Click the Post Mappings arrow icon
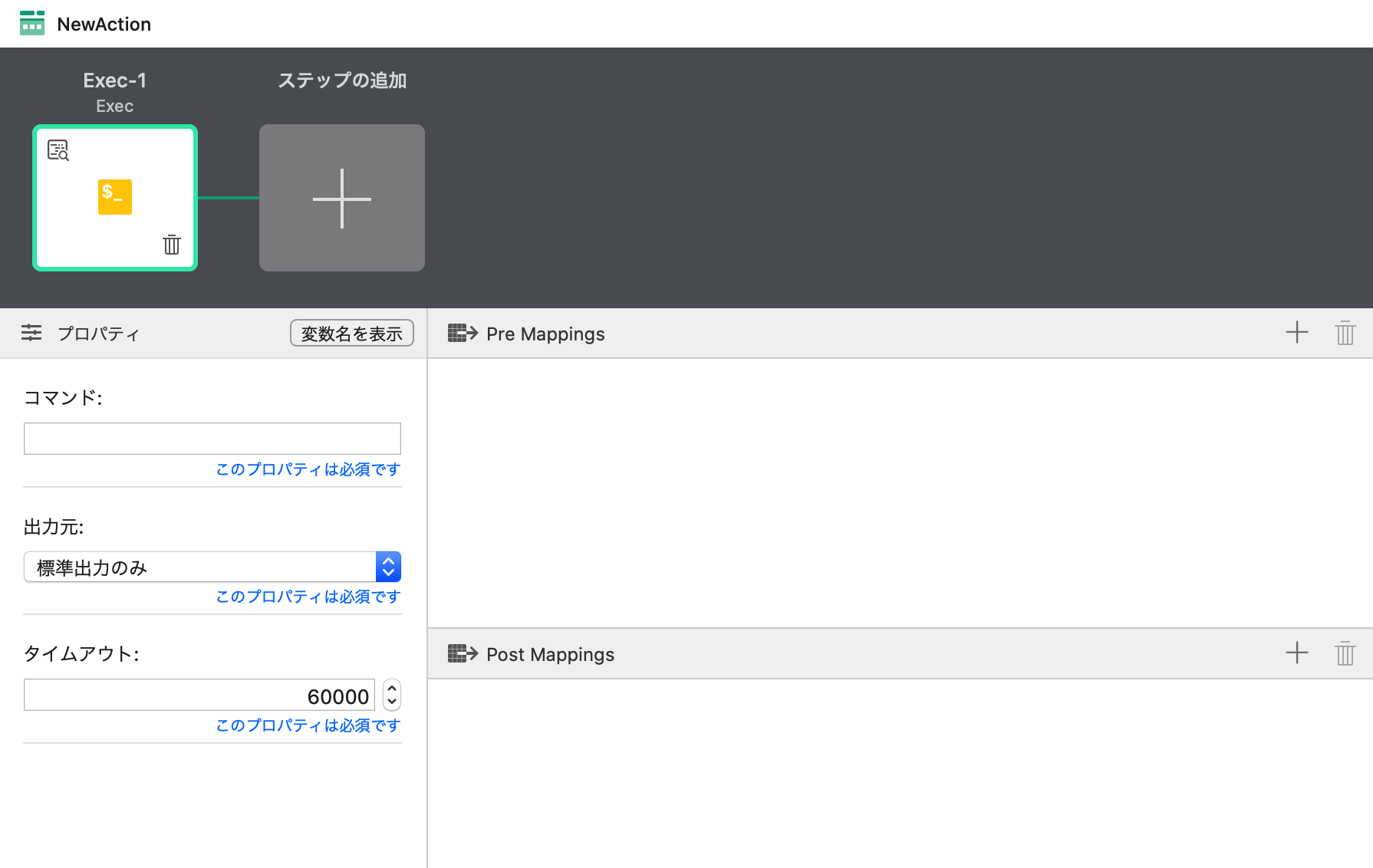Screen dimensions: 1373x868 [463, 653]
